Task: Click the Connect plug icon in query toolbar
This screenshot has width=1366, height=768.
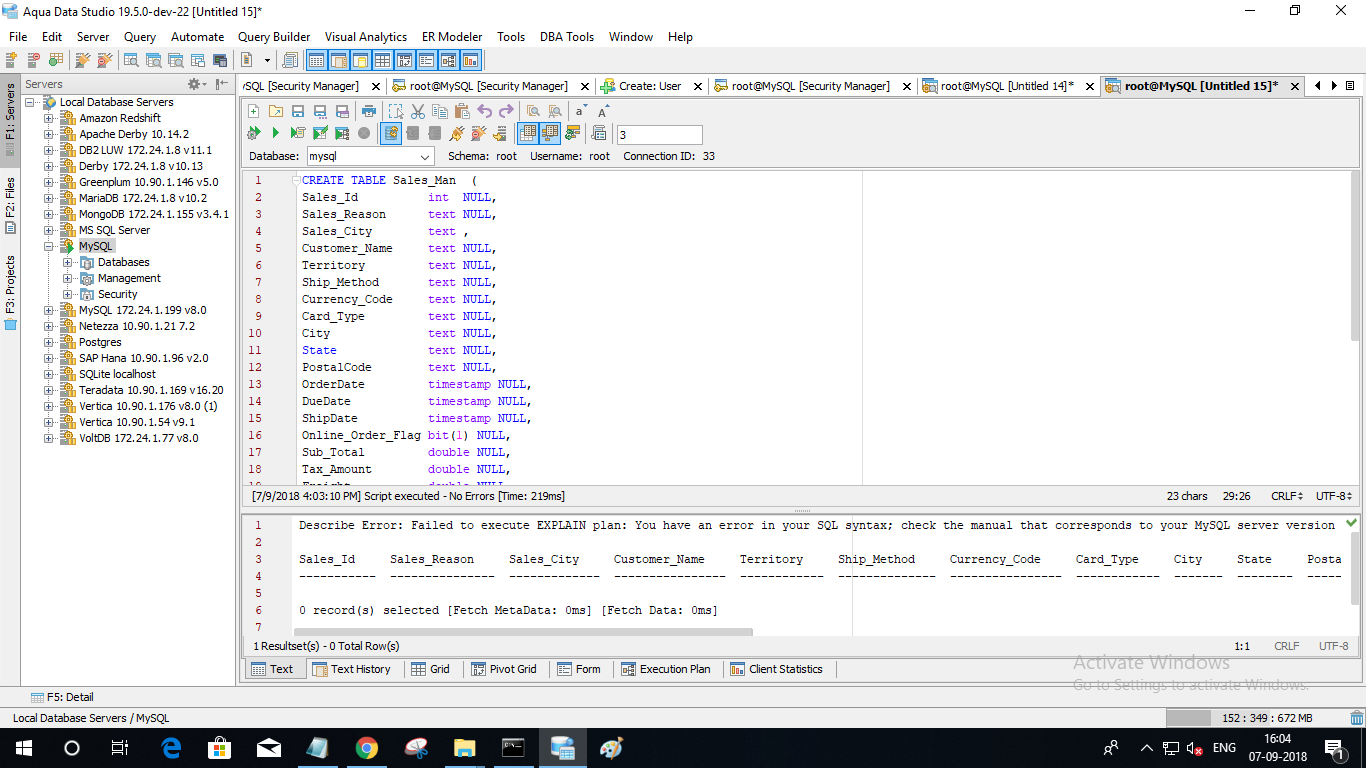Action: pyautogui.click(x=457, y=133)
